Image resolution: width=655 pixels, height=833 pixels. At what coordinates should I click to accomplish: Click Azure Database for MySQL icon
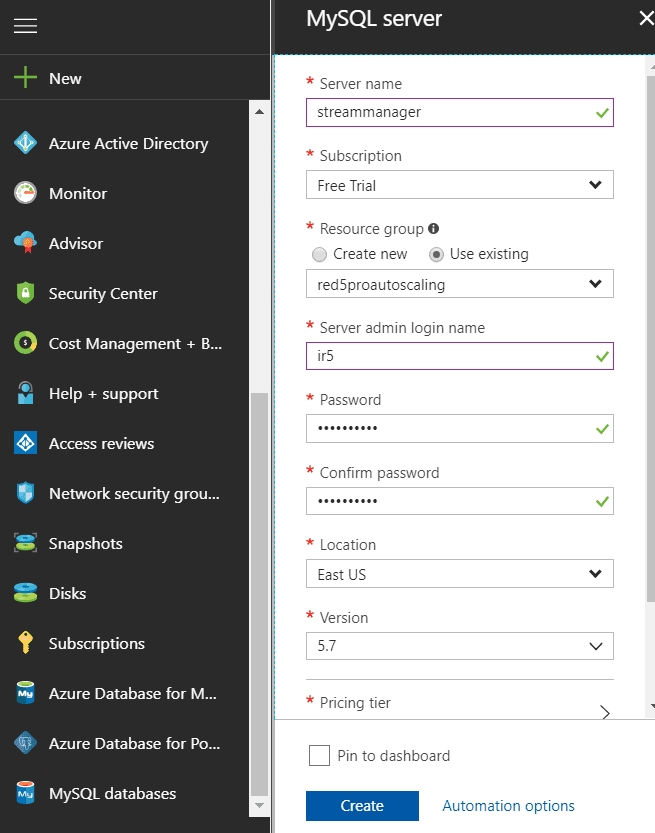[25, 693]
